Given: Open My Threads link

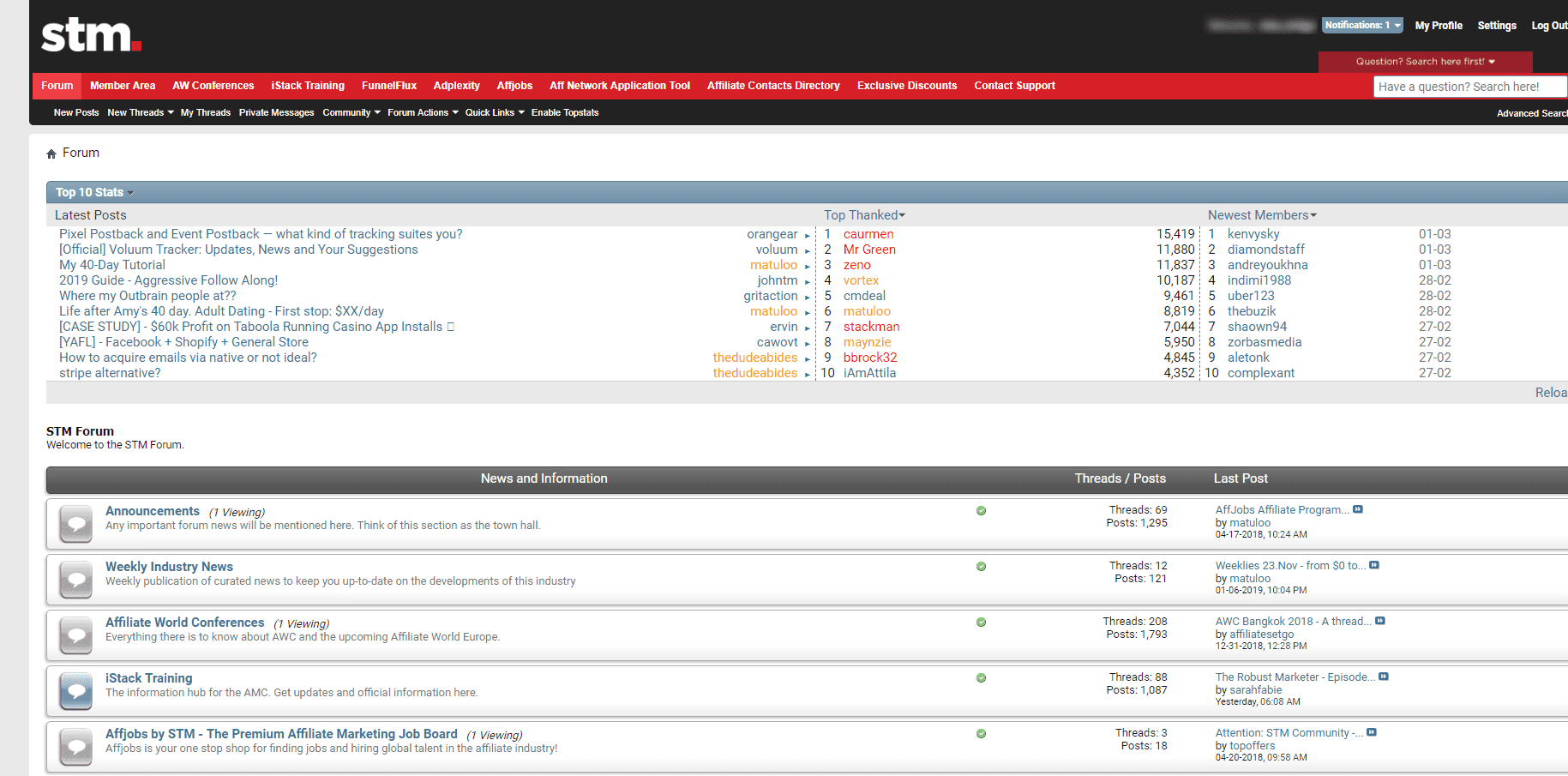Looking at the screenshot, I should tap(206, 112).
